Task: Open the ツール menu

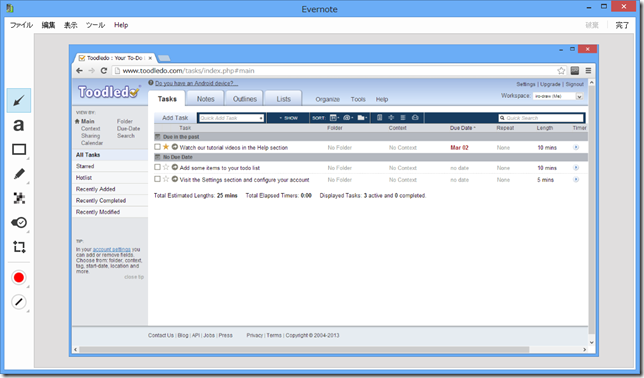Action: coord(95,25)
